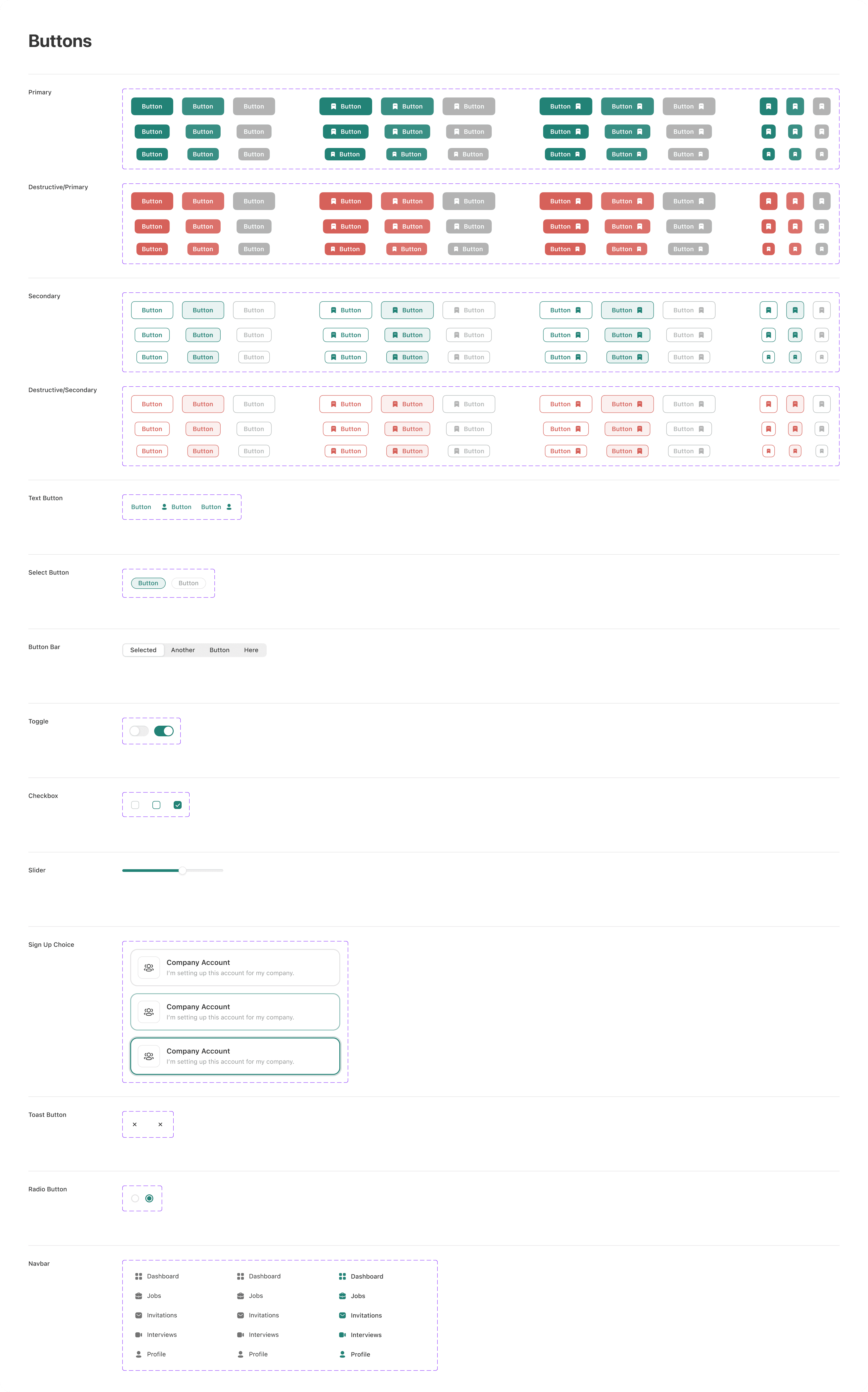Select the Here tab in Button Bar
The width and height of the screenshot is (868, 1392).
tap(251, 650)
